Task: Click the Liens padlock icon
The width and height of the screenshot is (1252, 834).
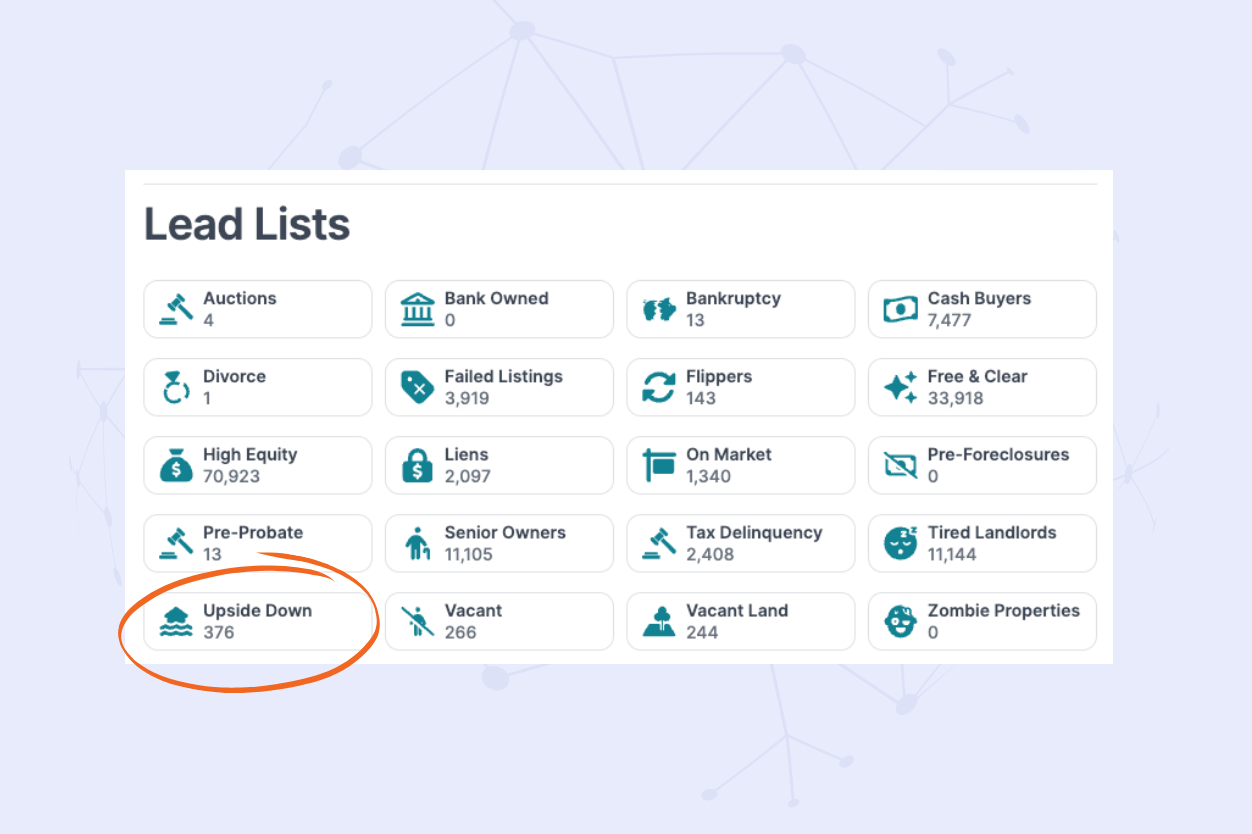Action: (417, 465)
